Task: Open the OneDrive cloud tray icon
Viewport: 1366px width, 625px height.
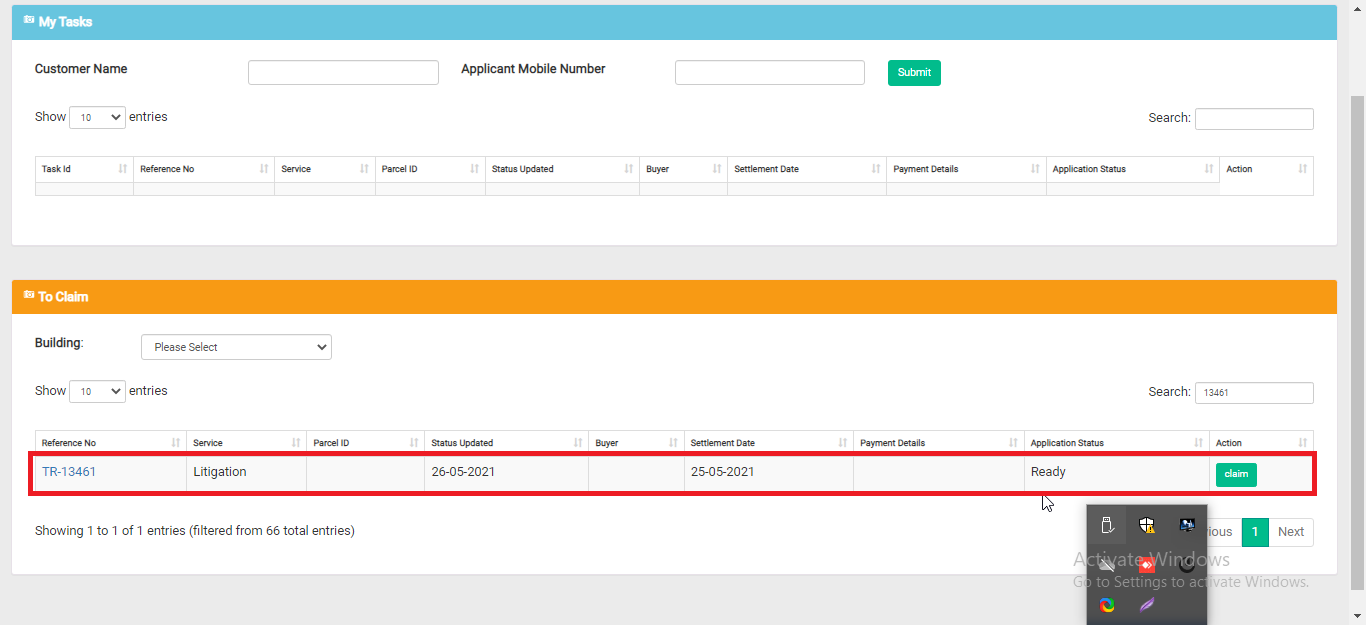Action: 1107,565
